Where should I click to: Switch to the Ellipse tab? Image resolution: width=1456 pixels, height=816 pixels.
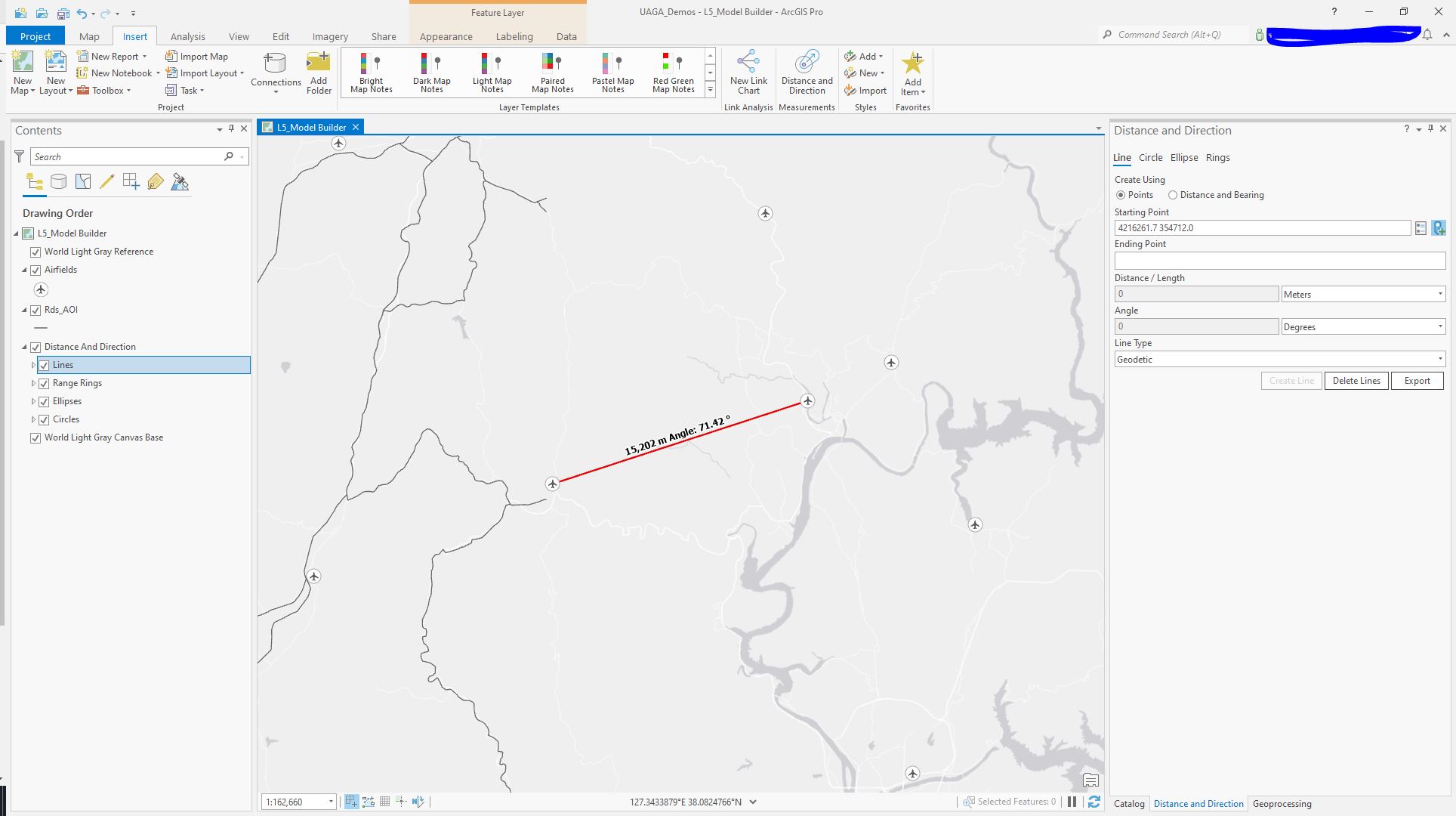(x=1183, y=157)
